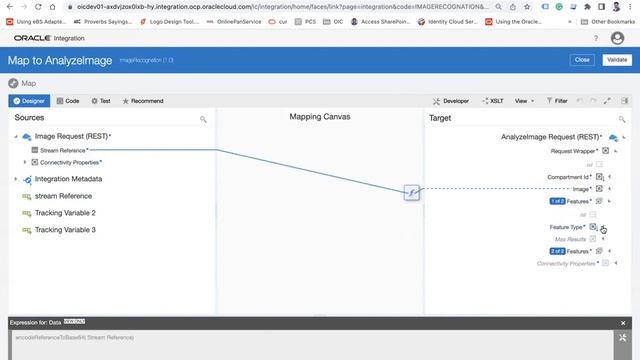The height and width of the screenshot is (360, 640).
Task: Click the Stream Reference element icon
Action: click(35, 150)
